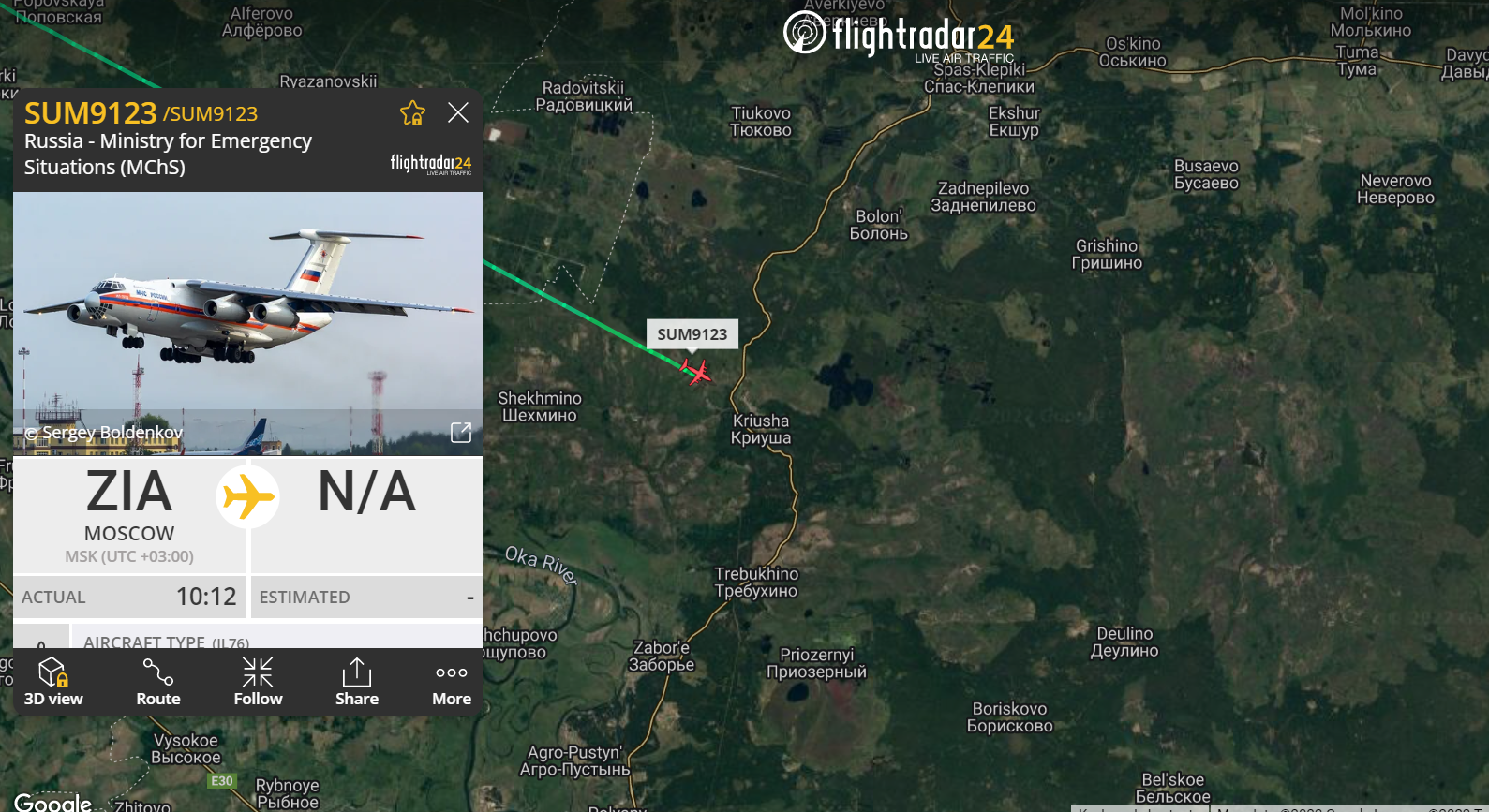Open 3D view of the flight
The width and height of the screenshot is (1489, 812).
point(53,682)
